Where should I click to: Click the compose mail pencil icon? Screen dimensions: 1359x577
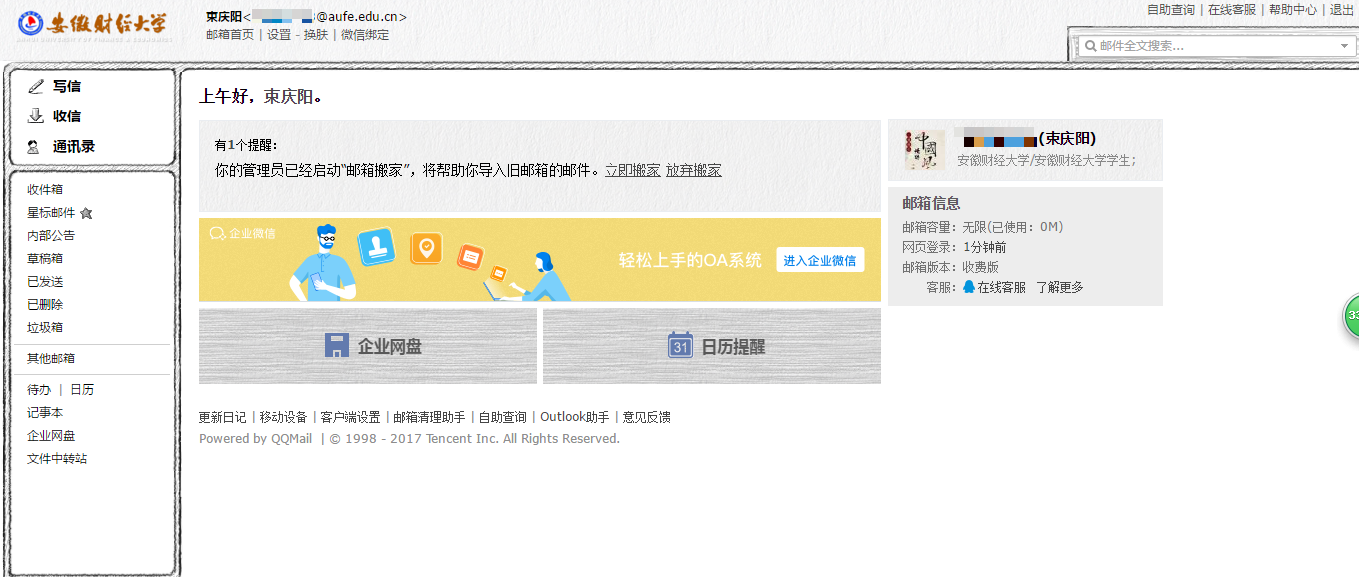(36, 87)
